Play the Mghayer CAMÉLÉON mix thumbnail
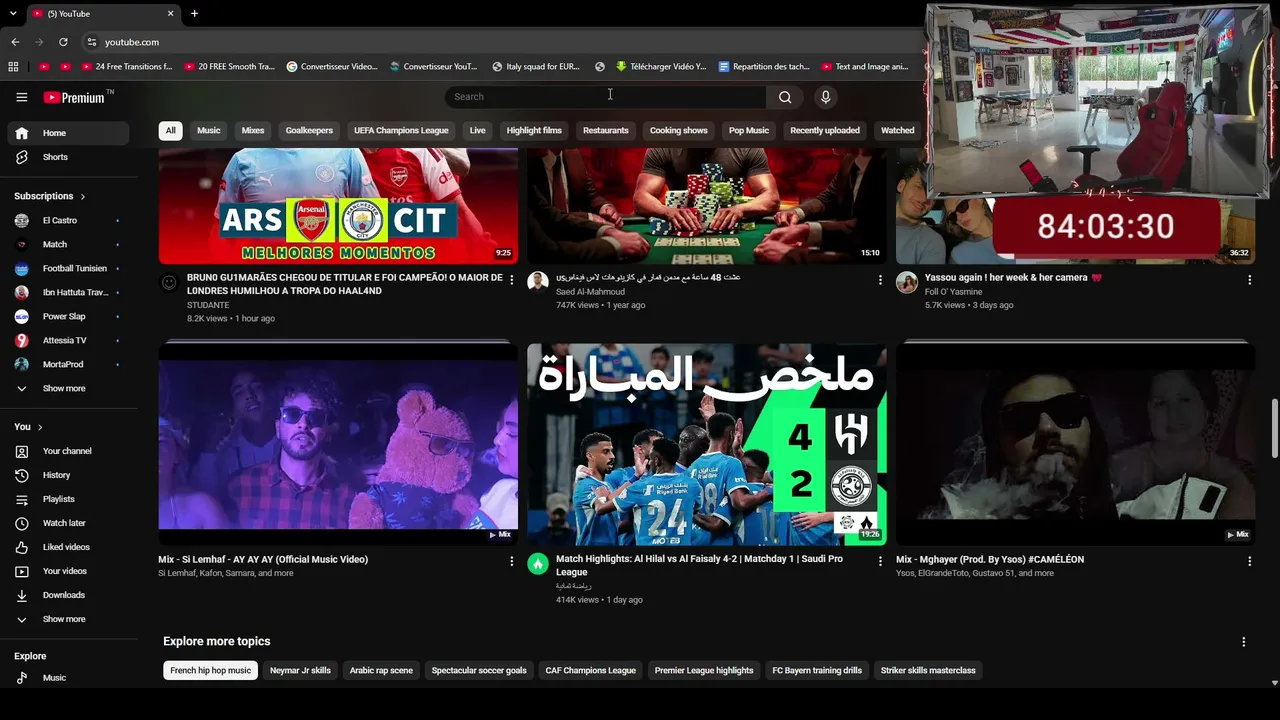1280x720 pixels. tap(1075, 443)
